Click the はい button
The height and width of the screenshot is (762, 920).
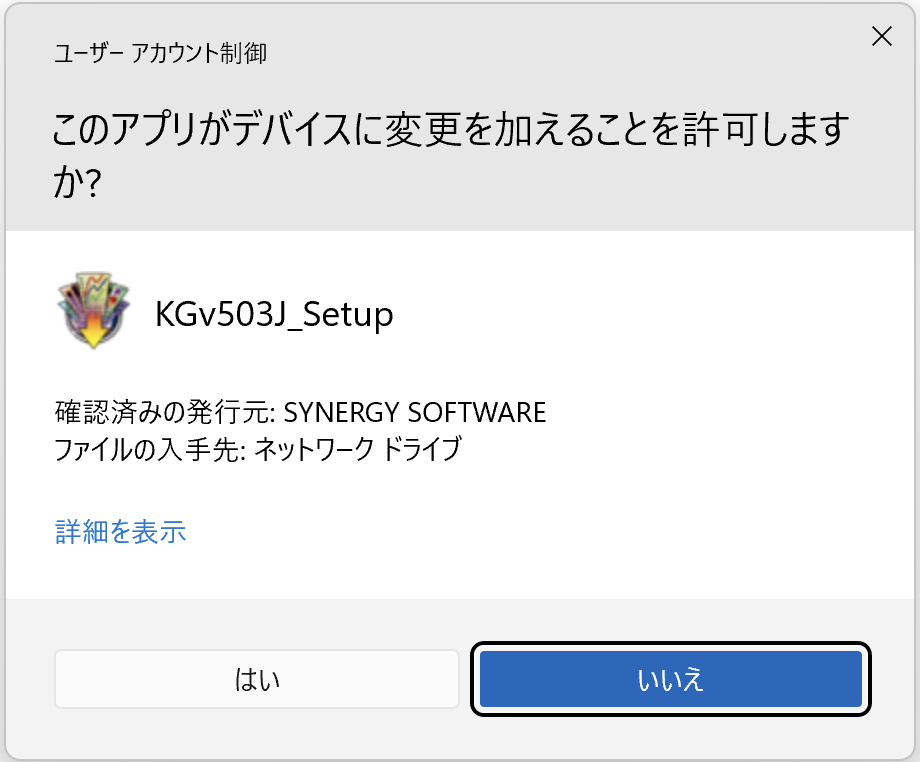point(256,680)
